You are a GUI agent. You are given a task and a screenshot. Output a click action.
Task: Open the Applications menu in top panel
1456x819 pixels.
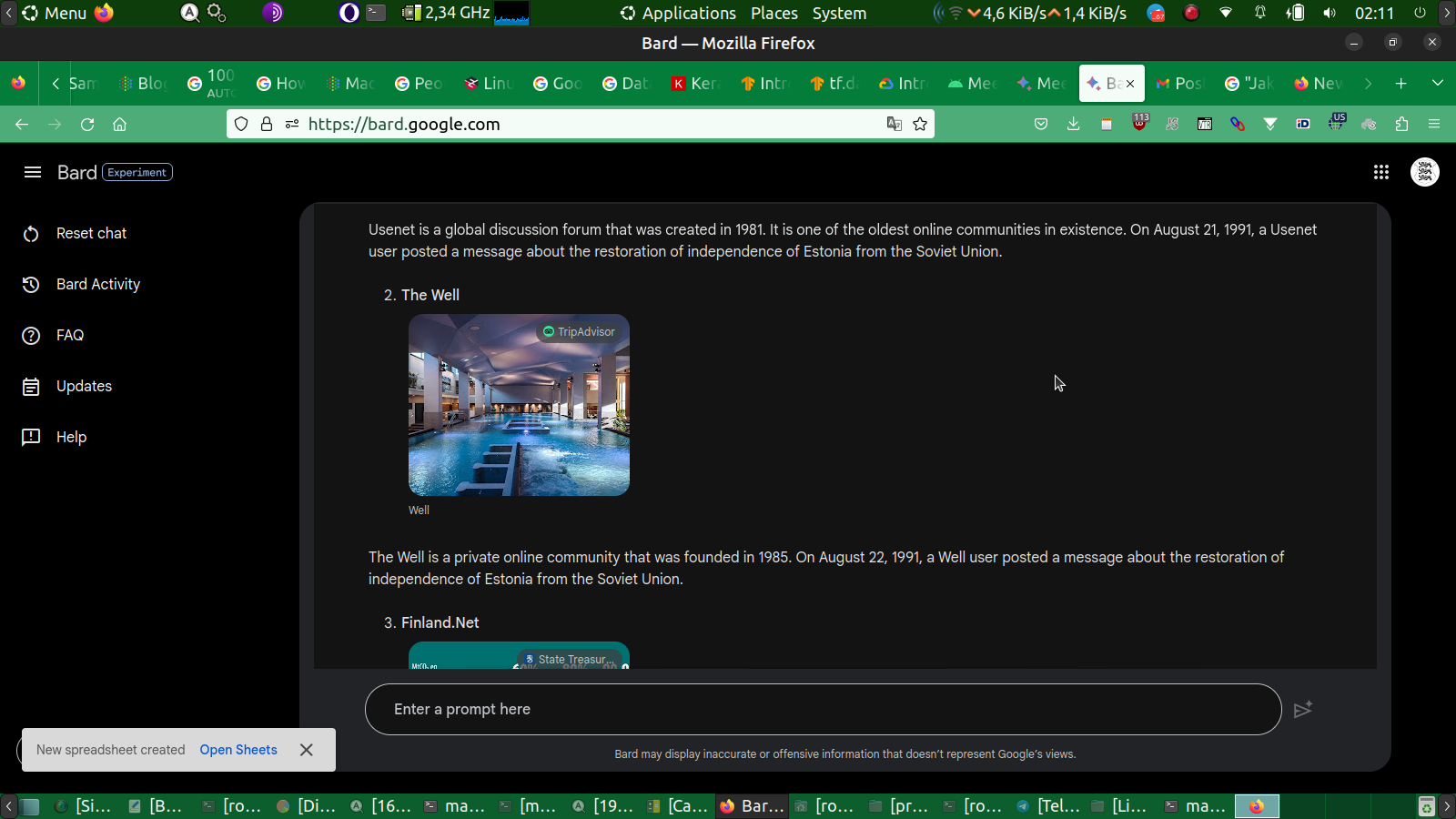tap(678, 14)
